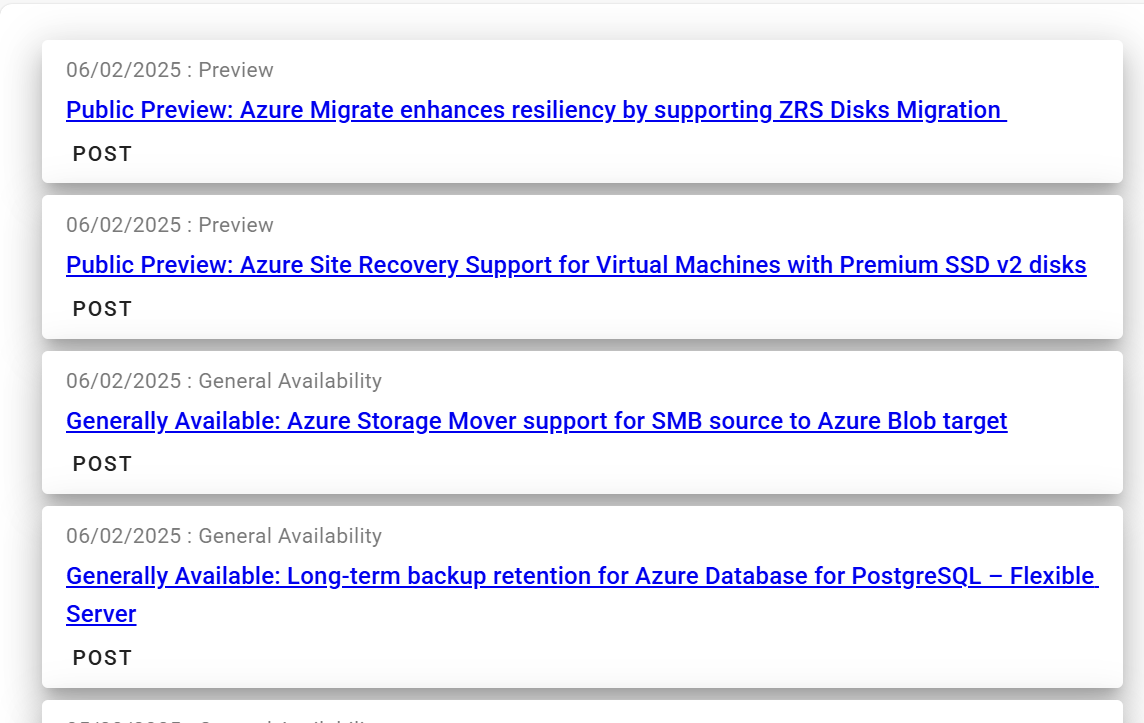Click the 06/02/2025 date on the Storage Mover card
This screenshot has width=1144, height=723.
[123, 381]
